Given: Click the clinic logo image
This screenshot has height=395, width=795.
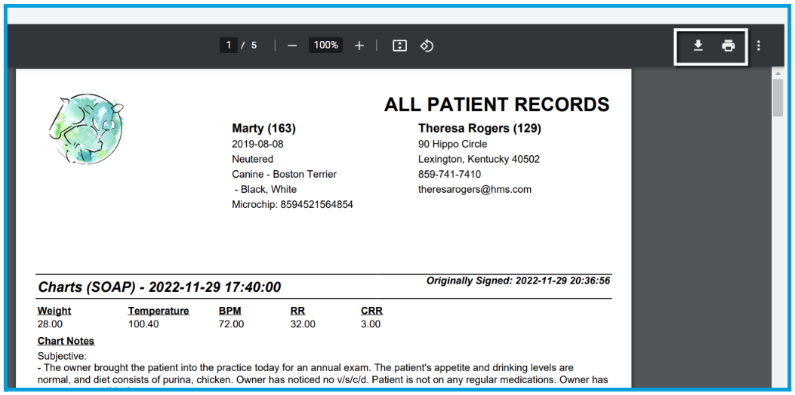Looking at the screenshot, I should [x=86, y=128].
